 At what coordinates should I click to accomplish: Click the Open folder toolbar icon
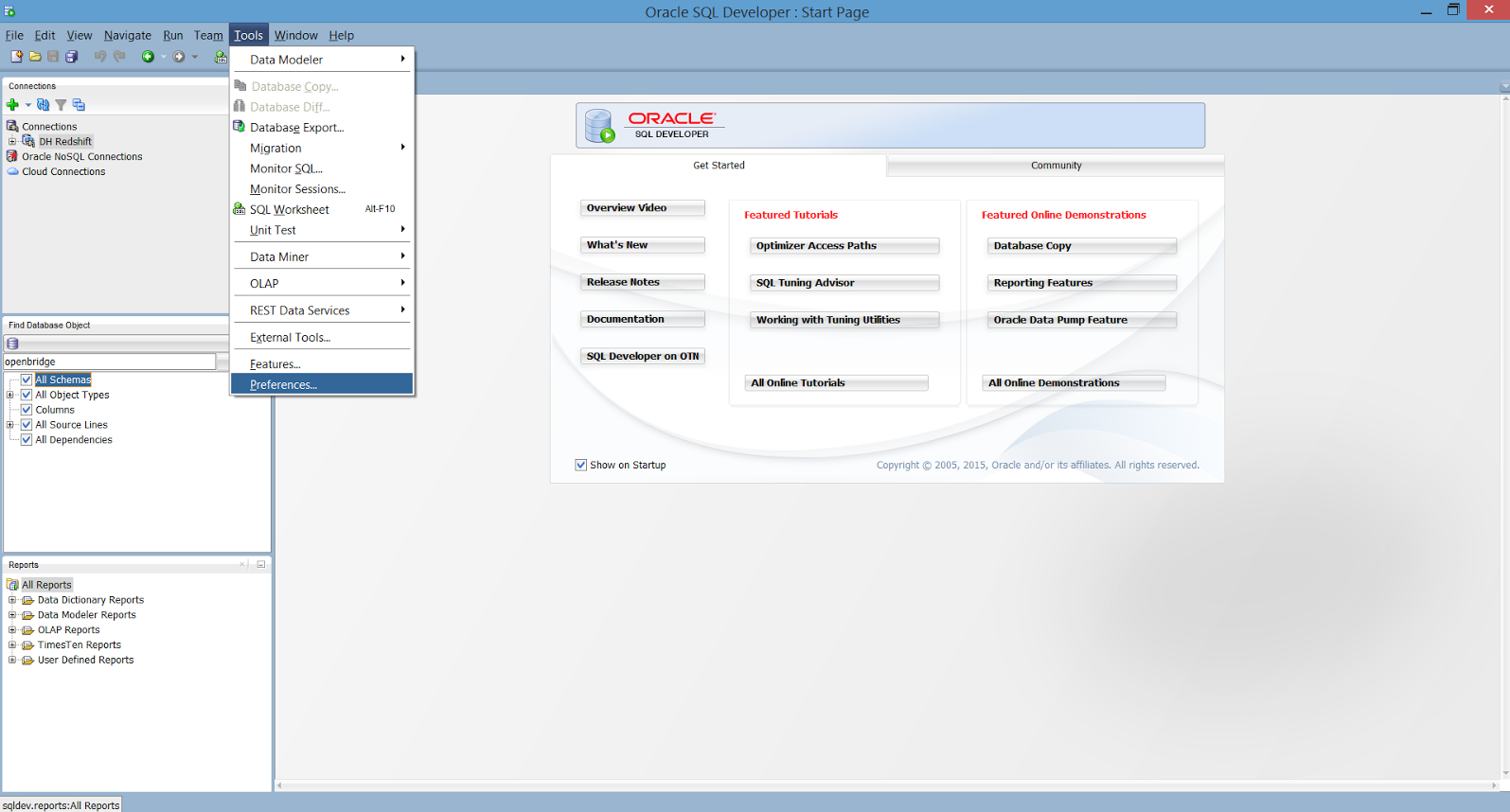(35, 57)
